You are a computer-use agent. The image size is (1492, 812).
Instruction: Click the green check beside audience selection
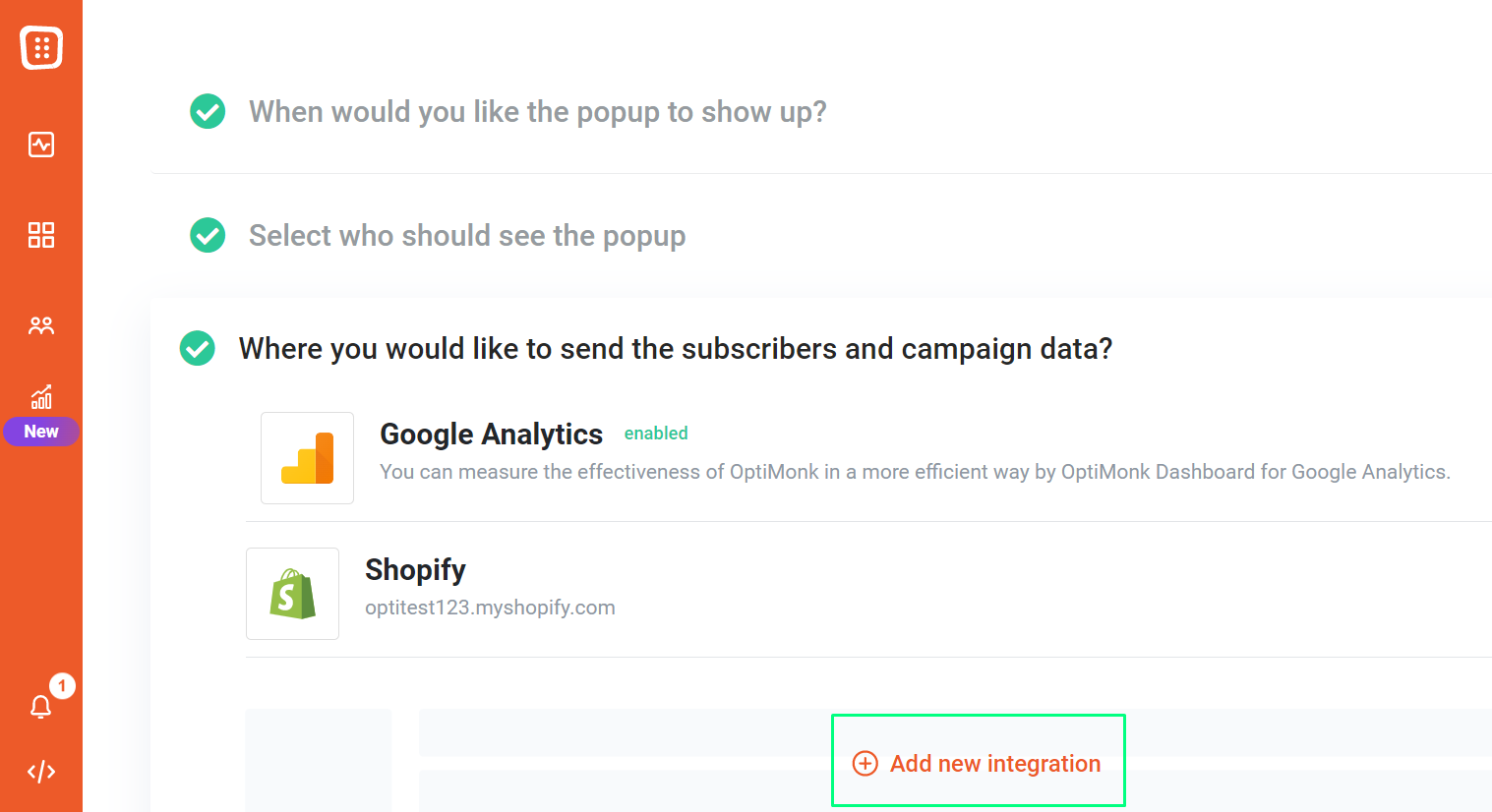tap(208, 235)
